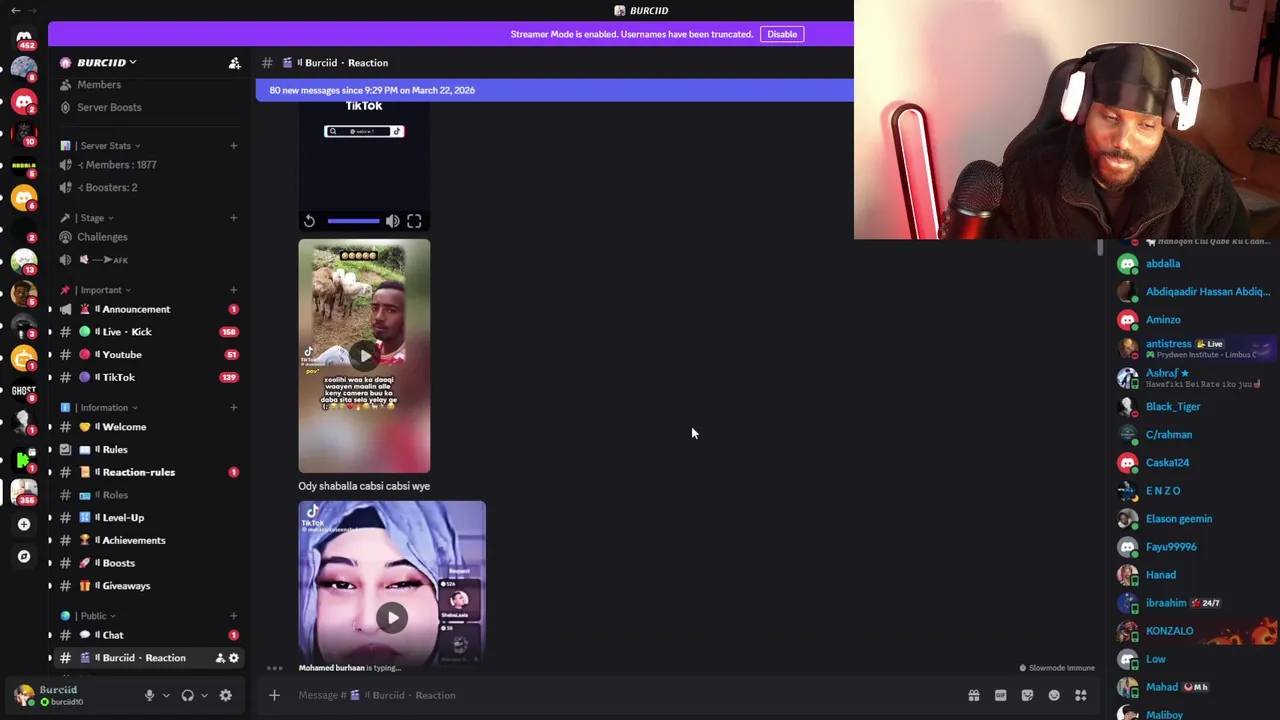The width and height of the screenshot is (1280, 720).
Task: Join the AFK voice channel
Action: 148,260
